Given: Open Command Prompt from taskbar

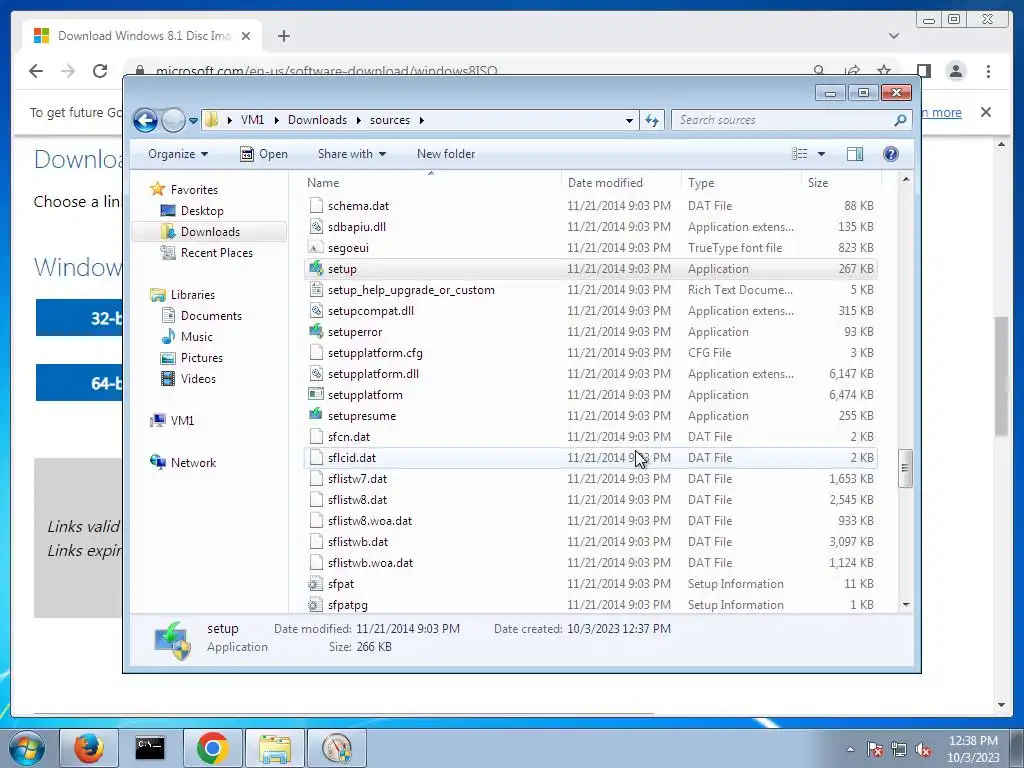Looking at the screenshot, I should click(150, 748).
